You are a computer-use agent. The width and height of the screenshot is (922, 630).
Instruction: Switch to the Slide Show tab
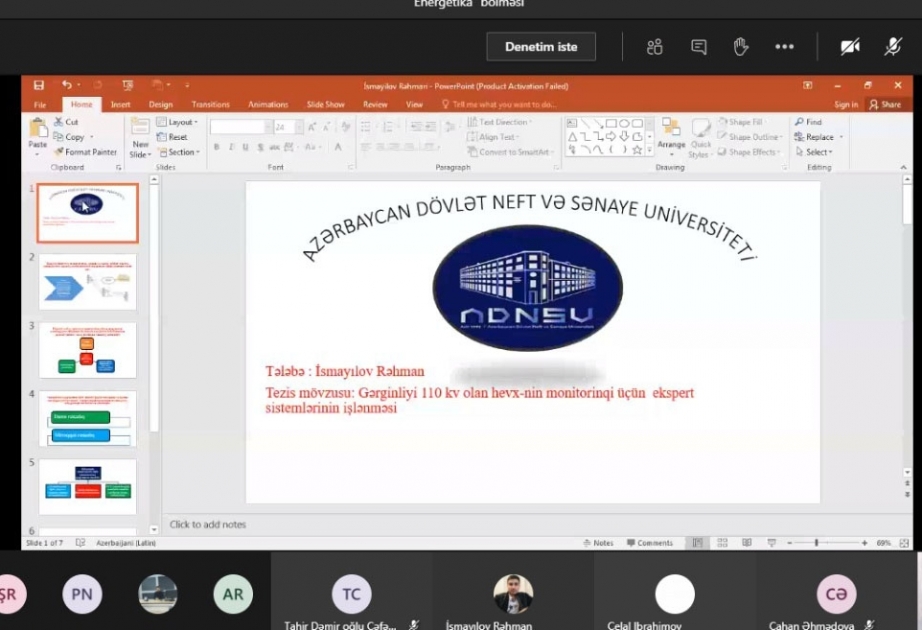(x=326, y=105)
